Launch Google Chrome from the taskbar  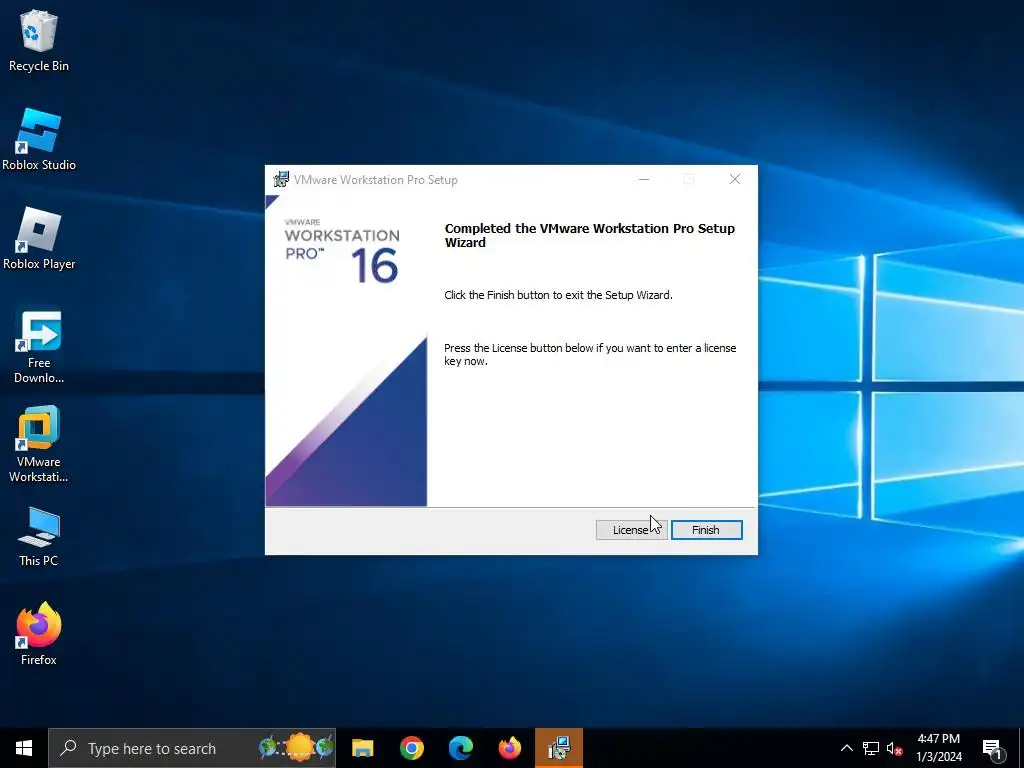point(411,748)
